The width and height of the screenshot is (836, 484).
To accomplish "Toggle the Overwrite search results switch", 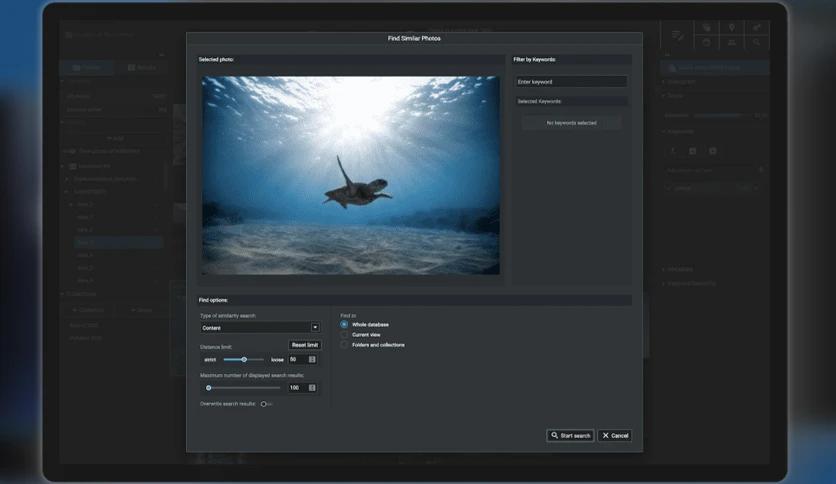I will [266, 404].
